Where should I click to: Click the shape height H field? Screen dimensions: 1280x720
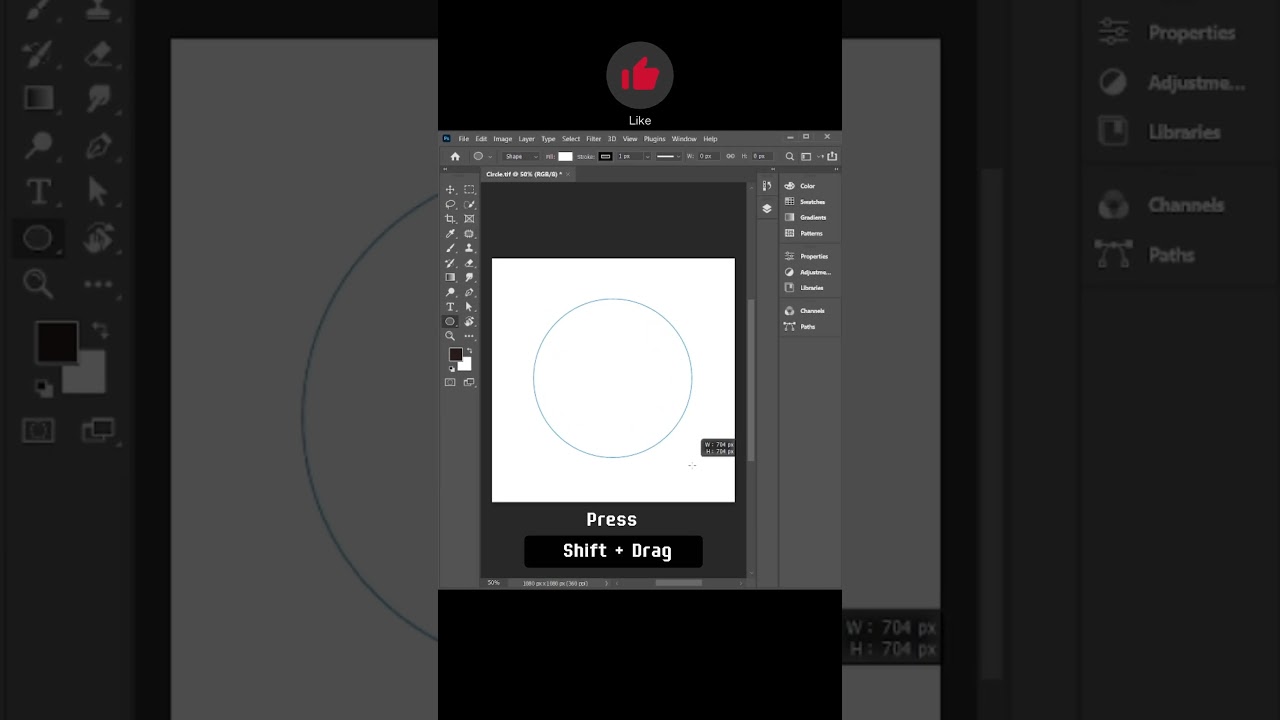click(761, 156)
